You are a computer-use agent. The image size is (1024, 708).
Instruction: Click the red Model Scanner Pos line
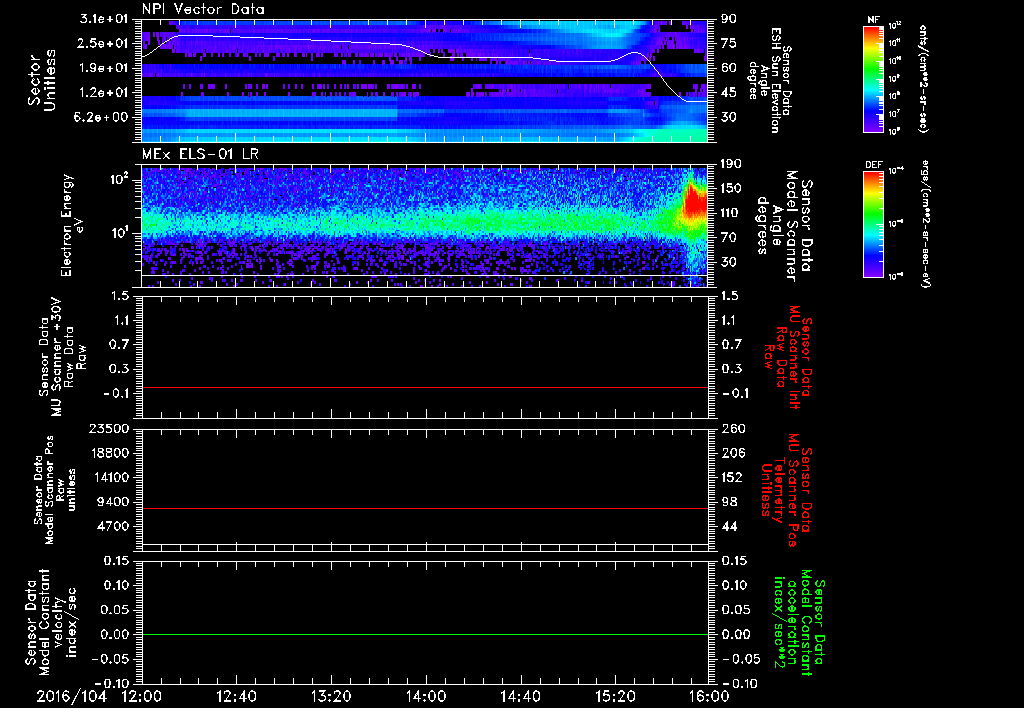424,508
